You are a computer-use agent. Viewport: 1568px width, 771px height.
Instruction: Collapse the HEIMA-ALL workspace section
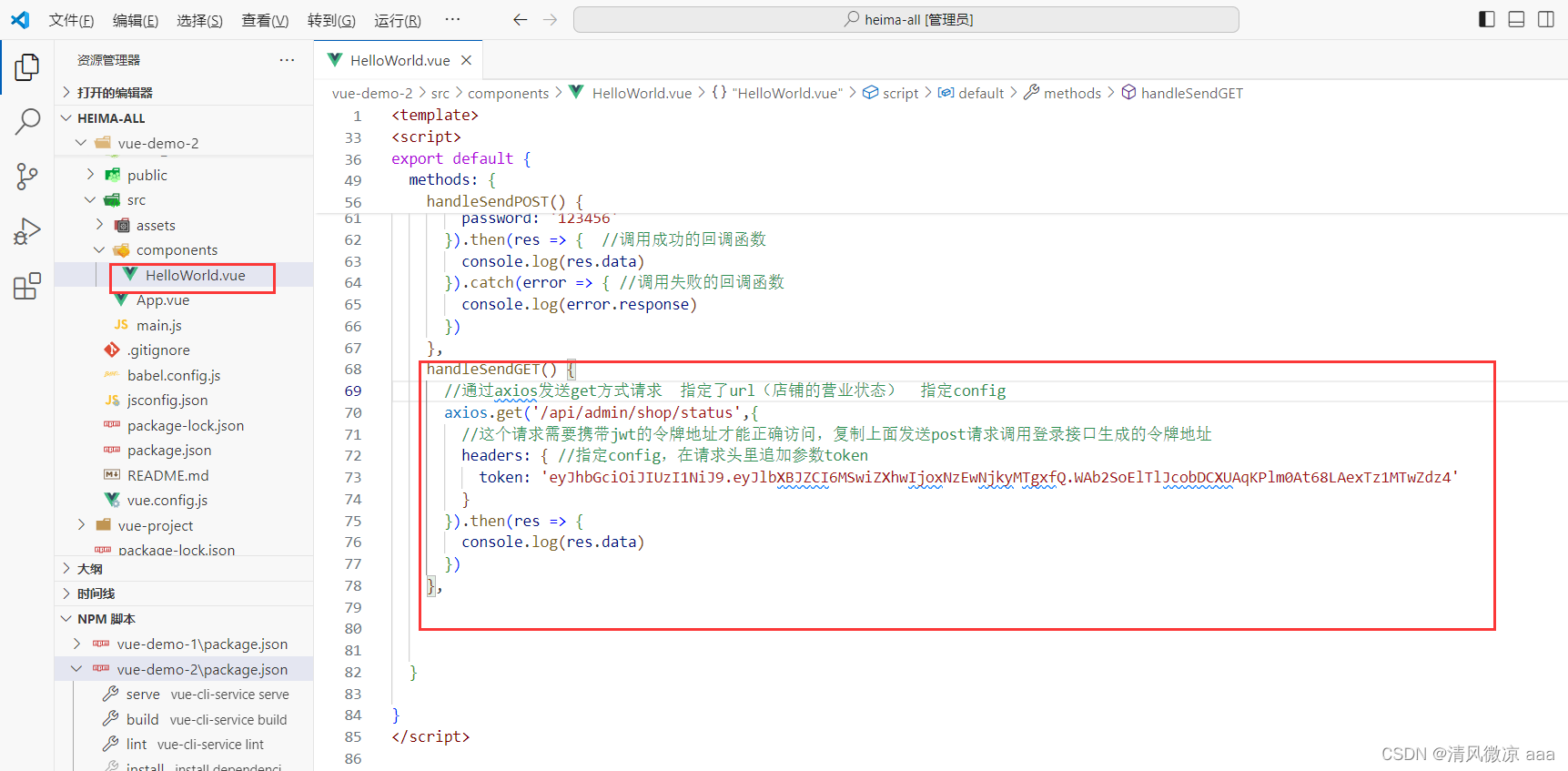(184, 118)
